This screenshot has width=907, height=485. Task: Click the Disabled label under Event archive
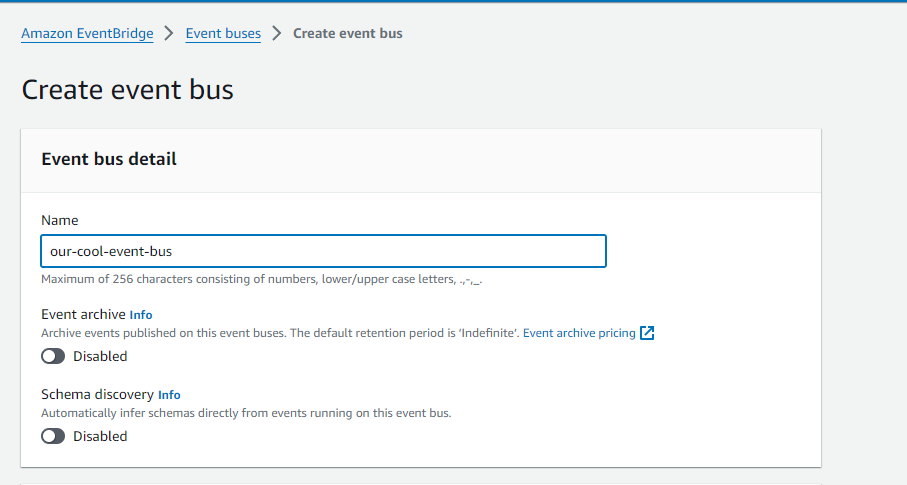tap(100, 356)
